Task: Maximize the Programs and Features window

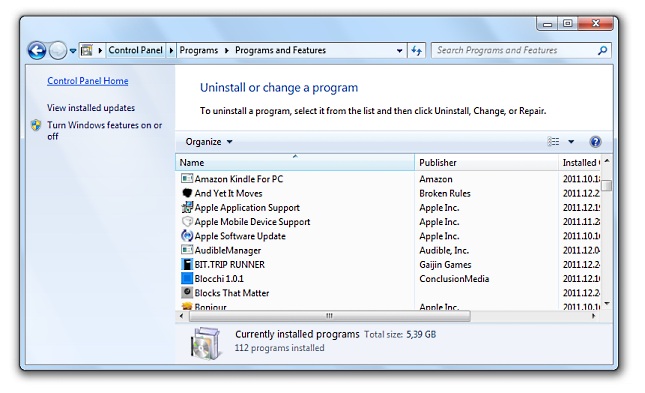Action: pos(568,24)
